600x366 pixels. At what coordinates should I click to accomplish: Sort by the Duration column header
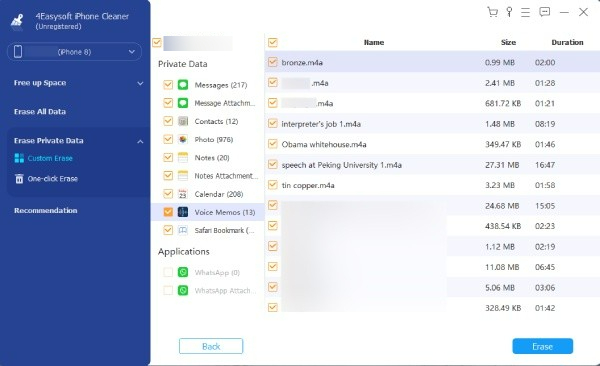(567, 42)
